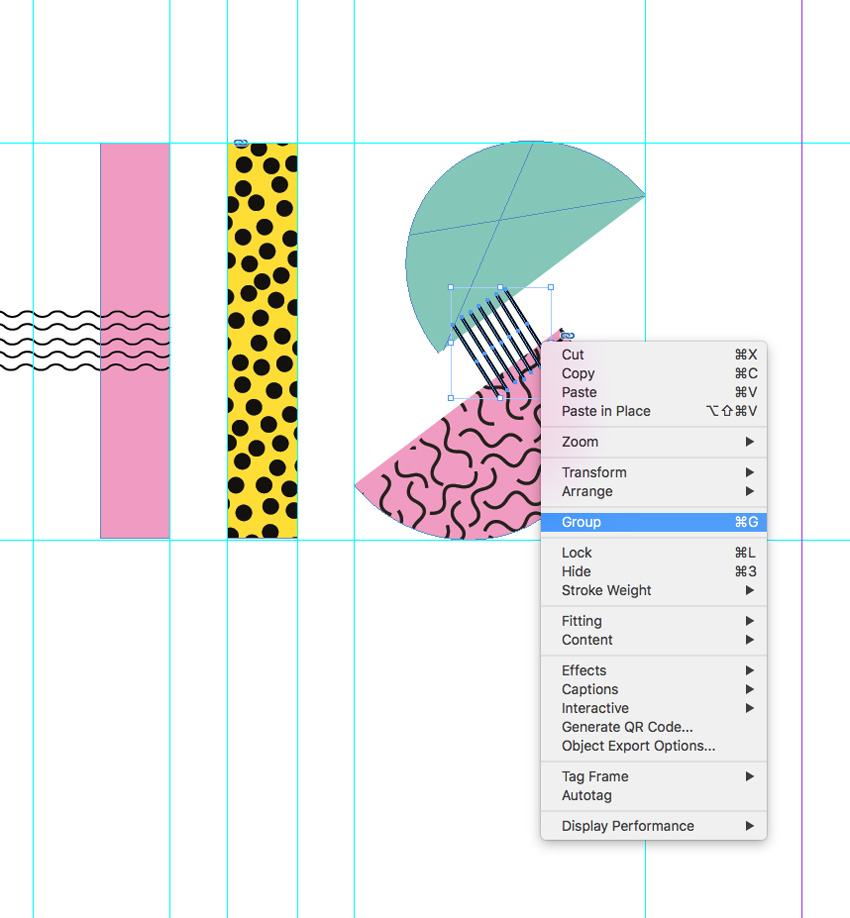Viewport: 850px width, 918px height.
Task: Open the Transform submenu
Action: tap(653, 472)
